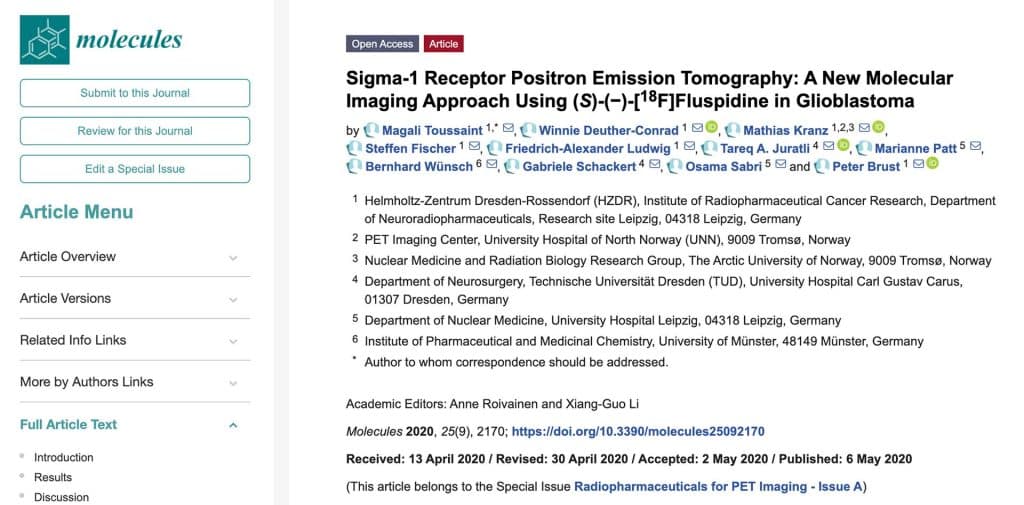Open Tareq A. Juratli author name link
Image resolution: width=1024 pixels, height=505 pixels.
pyautogui.click(x=765, y=149)
